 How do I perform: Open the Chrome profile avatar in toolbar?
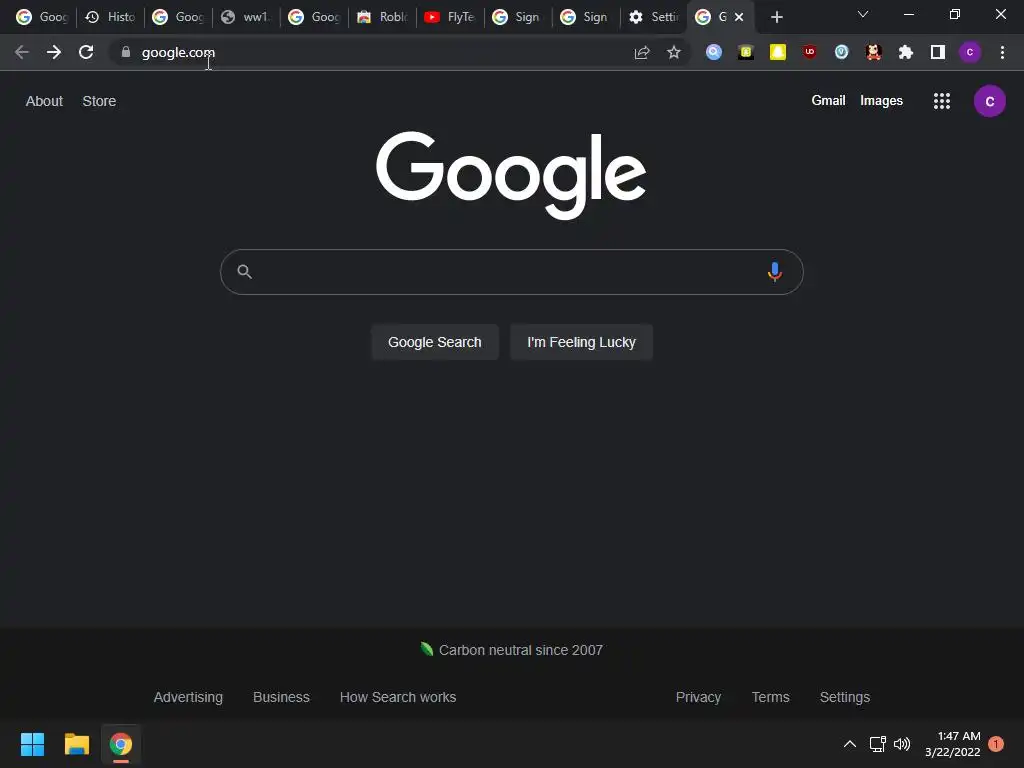(x=970, y=52)
